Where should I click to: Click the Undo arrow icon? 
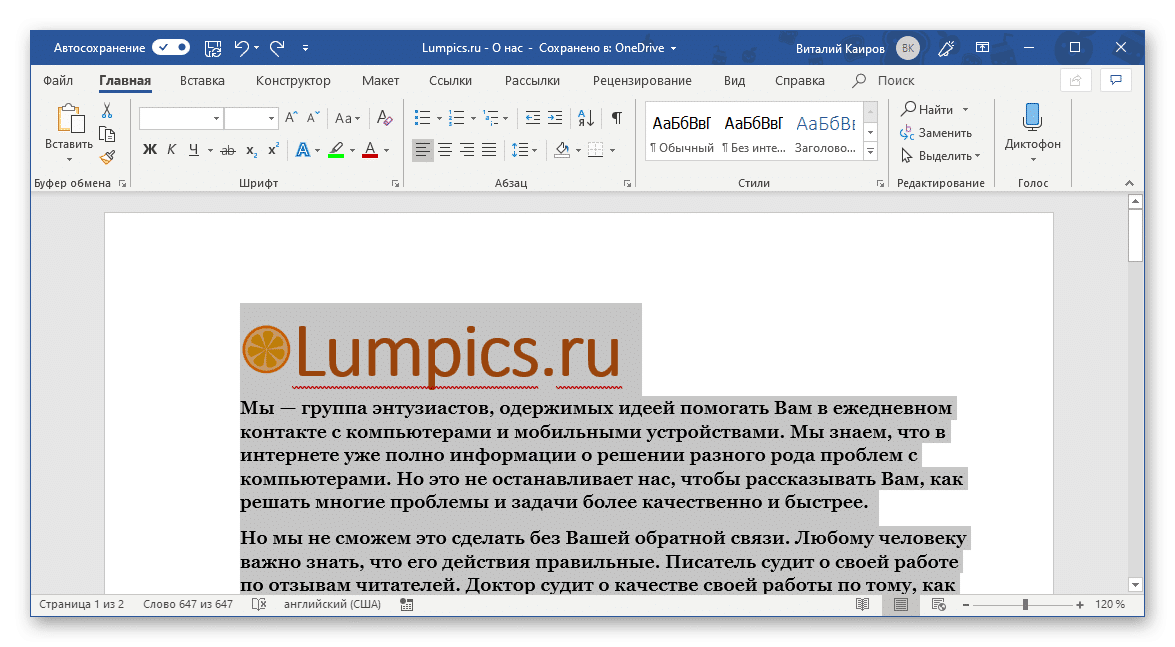tap(241, 47)
